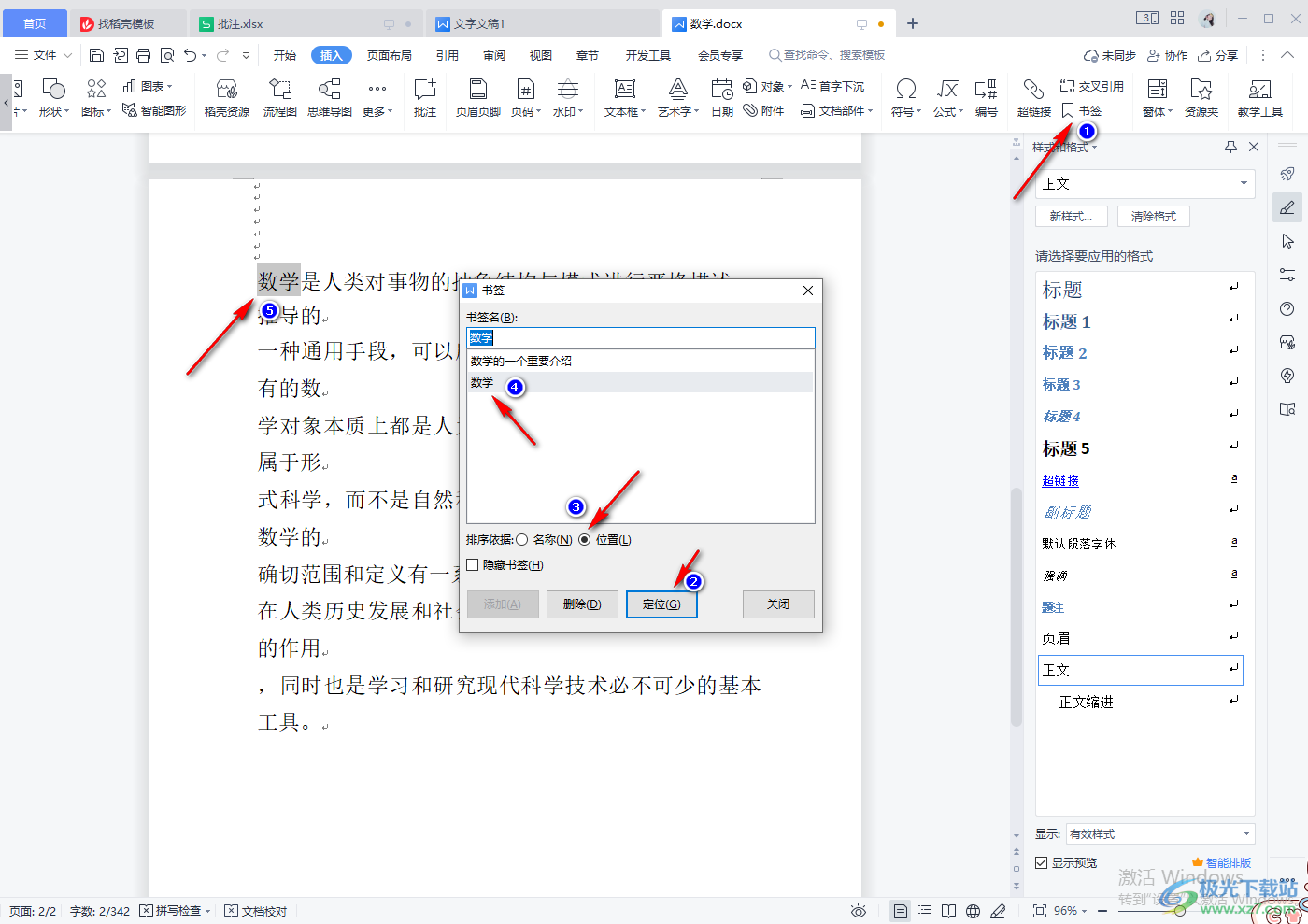Open the Resource Folder (资源夹)
The height and width of the screenshot is (924, 1308).
(x=1201, y=98)
